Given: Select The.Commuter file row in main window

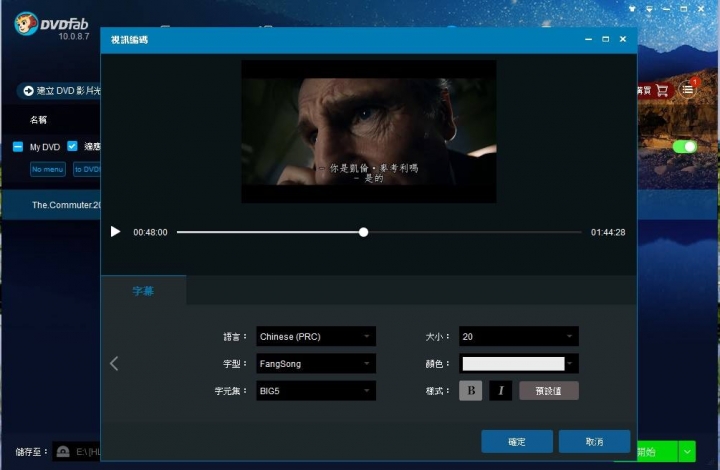Looking at the screenshot, I should 51,205.
